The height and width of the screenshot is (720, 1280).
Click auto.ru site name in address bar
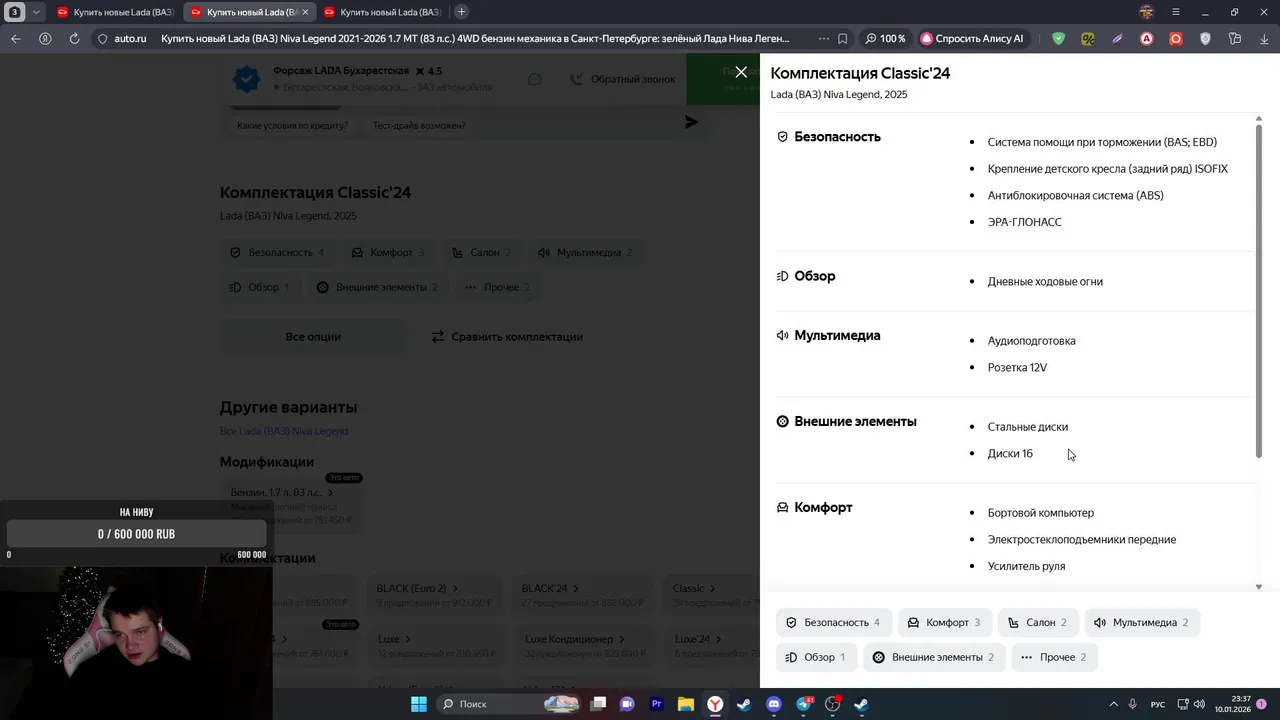pos(130,39)
